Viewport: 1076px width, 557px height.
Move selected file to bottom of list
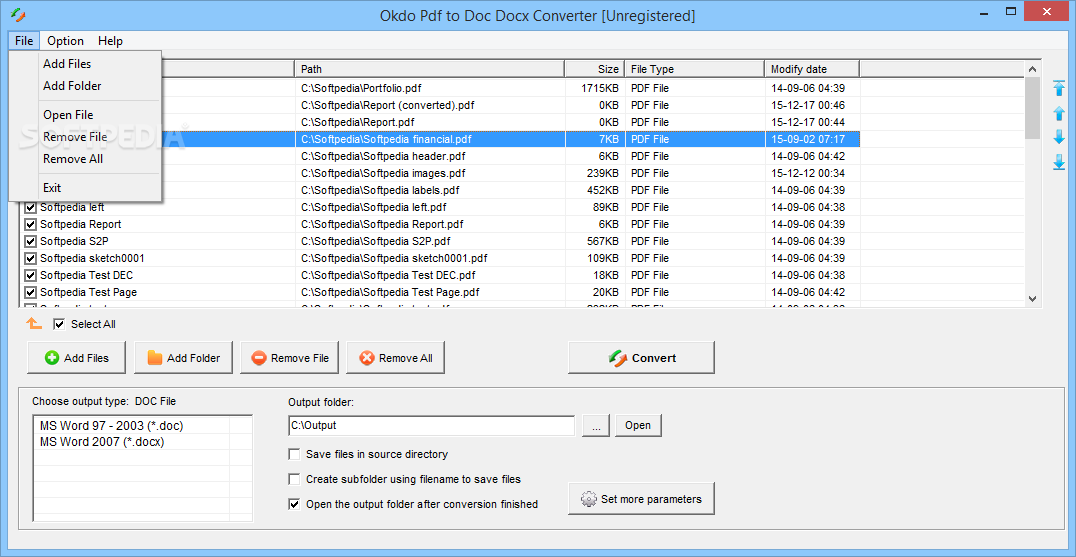(x=1059, y=162)
